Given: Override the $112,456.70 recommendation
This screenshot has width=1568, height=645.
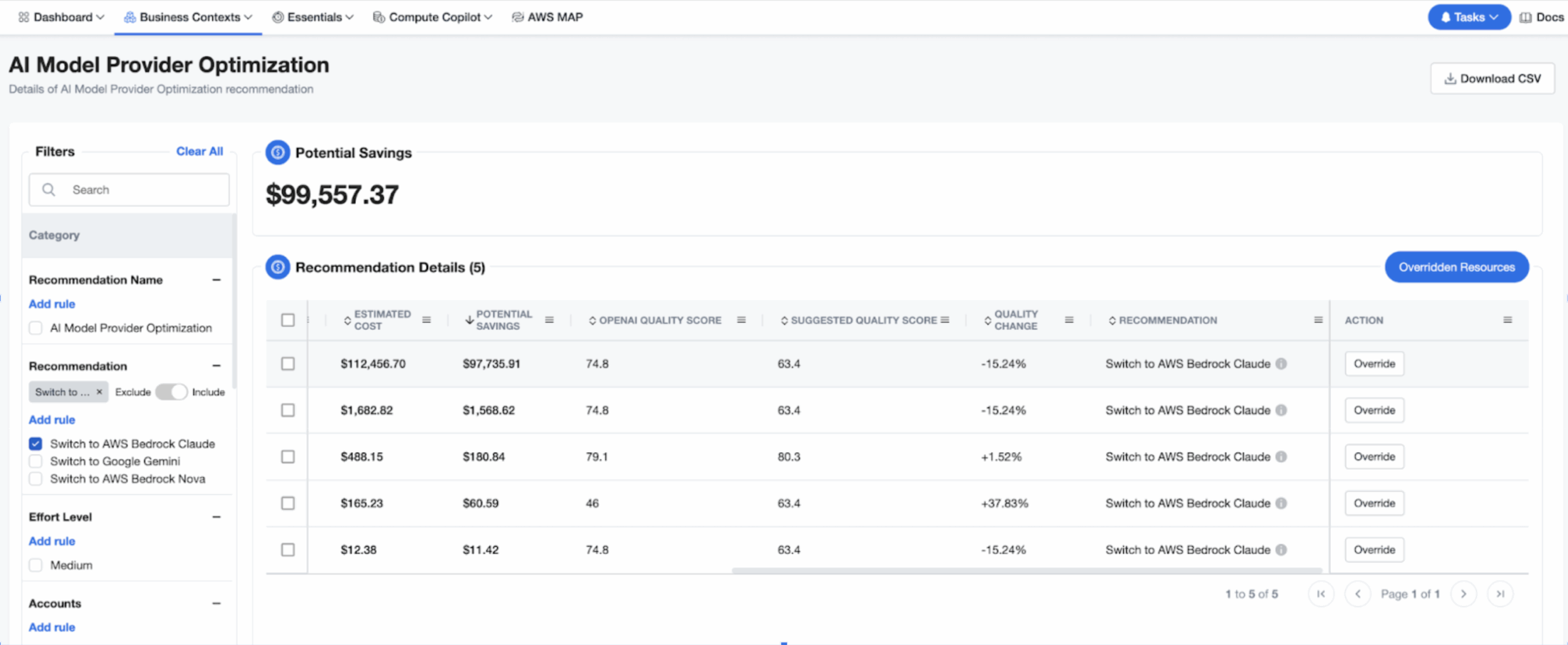Looking at the screenshot, I should pyautogui.click(x=1374, y=364).
